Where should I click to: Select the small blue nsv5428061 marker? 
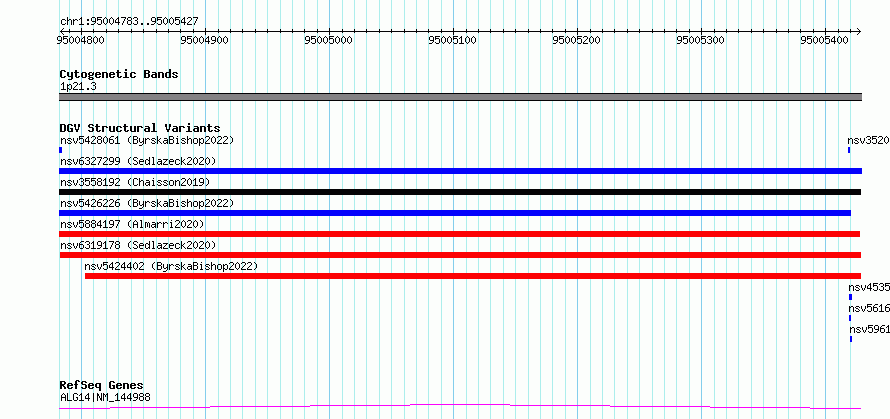61,150
